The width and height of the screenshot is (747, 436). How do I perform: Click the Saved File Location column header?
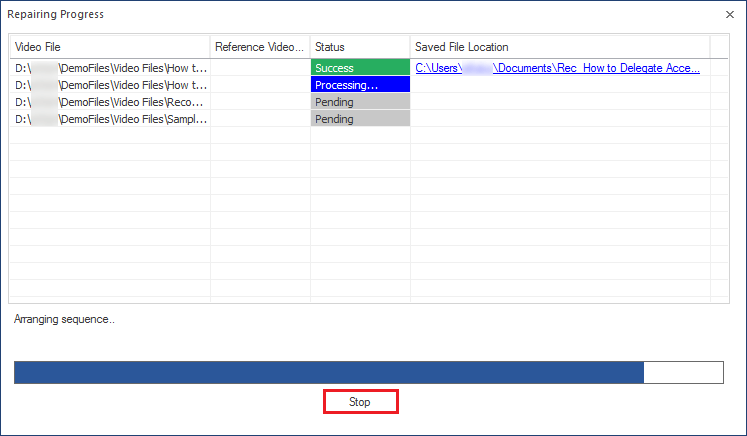pyautogui.click(x=560, y=47)
